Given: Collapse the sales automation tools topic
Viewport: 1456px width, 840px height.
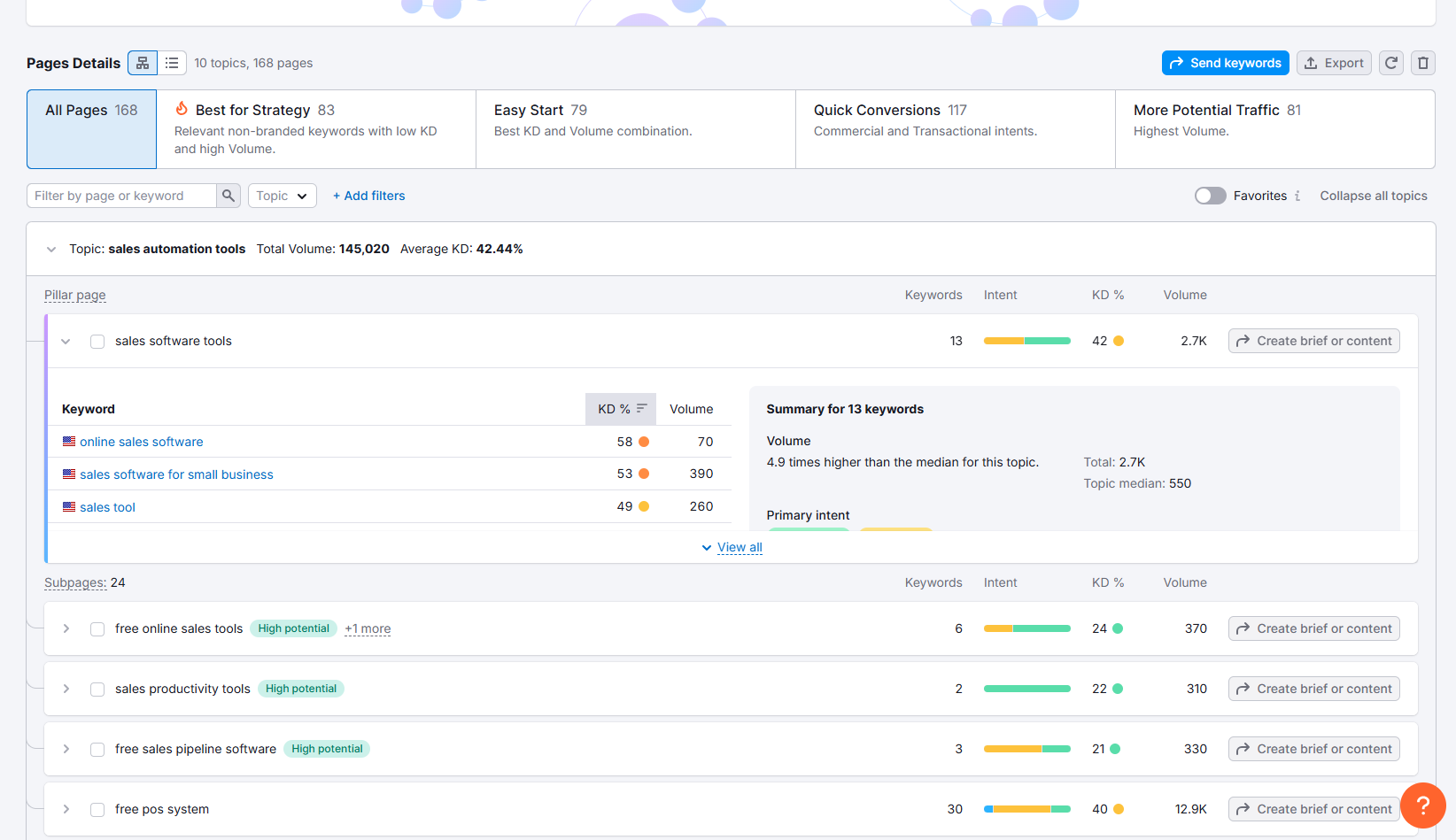Looking at the screenshot, I should click(51, 249).
